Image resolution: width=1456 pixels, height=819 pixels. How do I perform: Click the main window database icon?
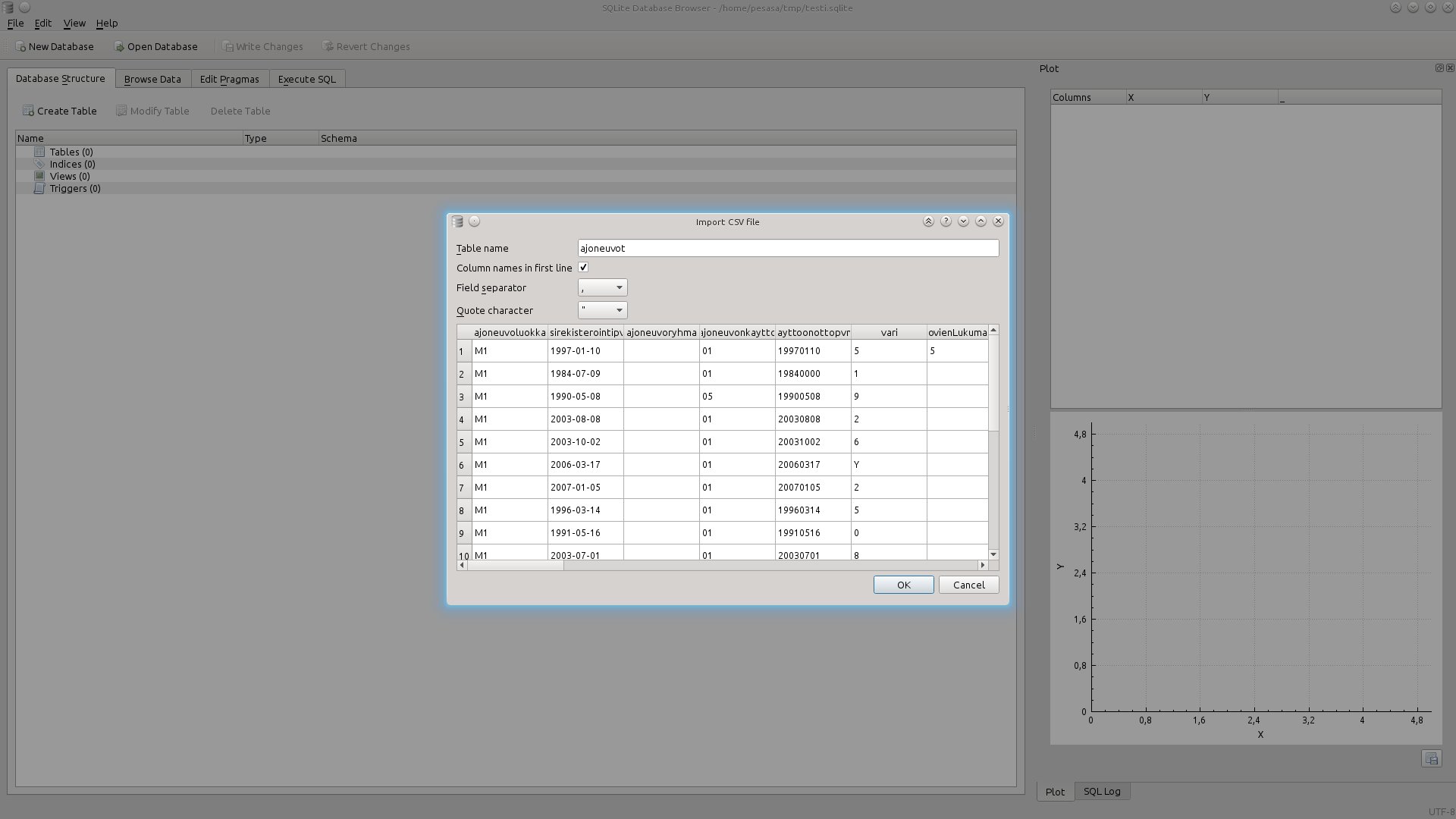pos(8,8)
